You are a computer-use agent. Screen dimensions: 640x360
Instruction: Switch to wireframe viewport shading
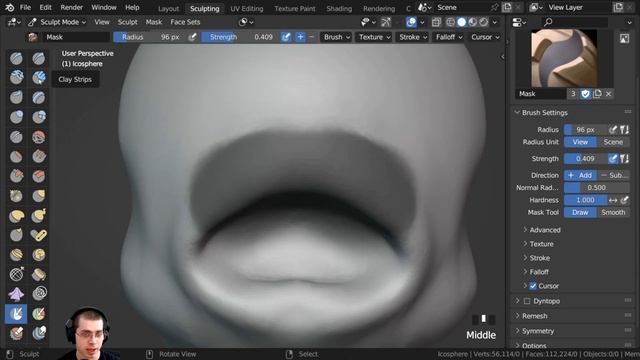click(450, 22)
